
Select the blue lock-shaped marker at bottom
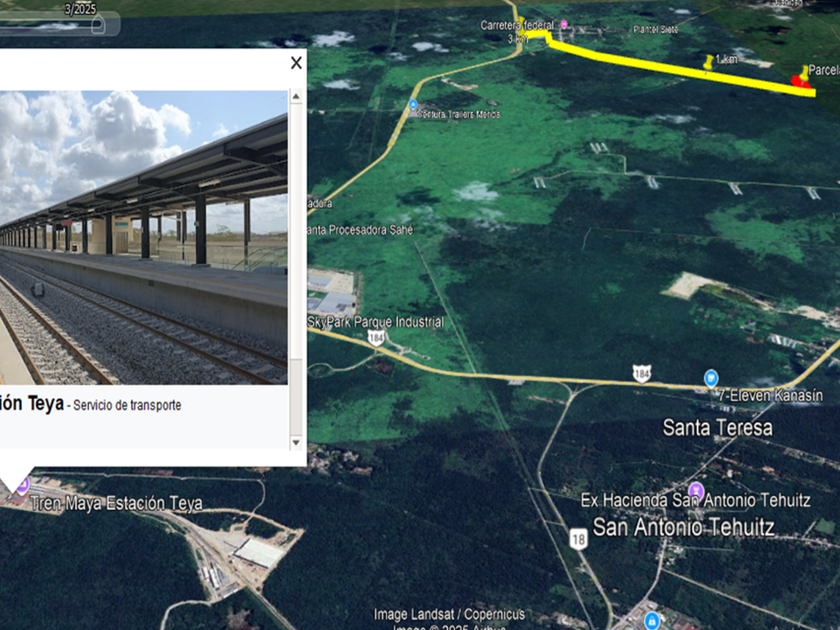651,620
